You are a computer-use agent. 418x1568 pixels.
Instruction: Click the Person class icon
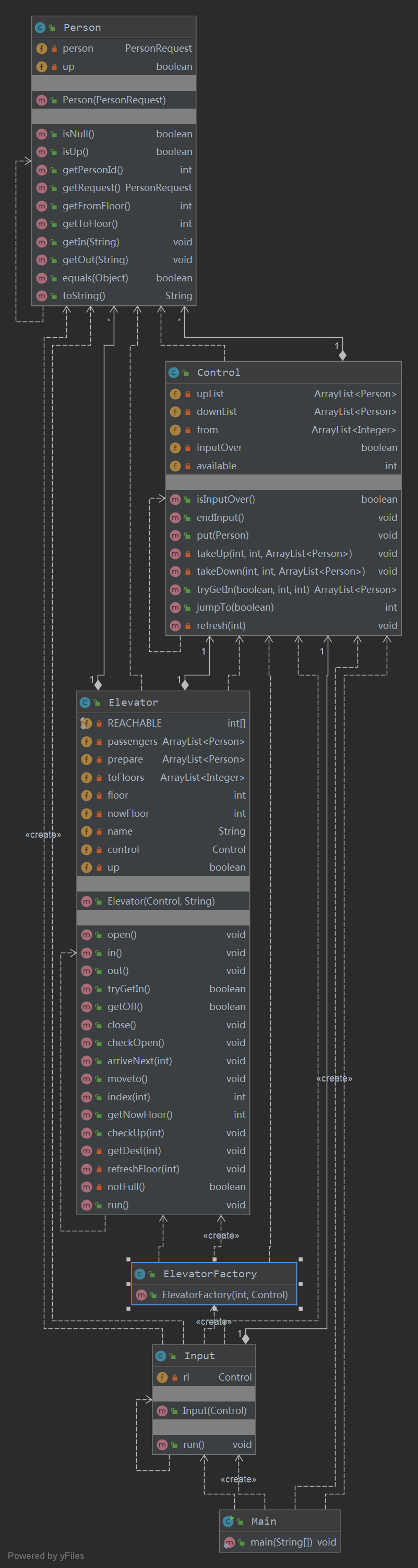coord(40,27)
